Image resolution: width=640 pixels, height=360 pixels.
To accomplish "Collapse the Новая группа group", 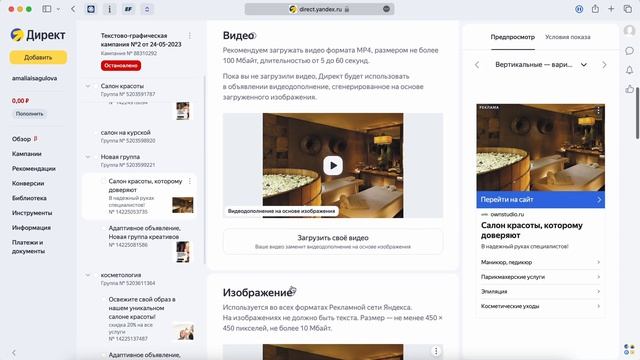I will coord(88,157).
